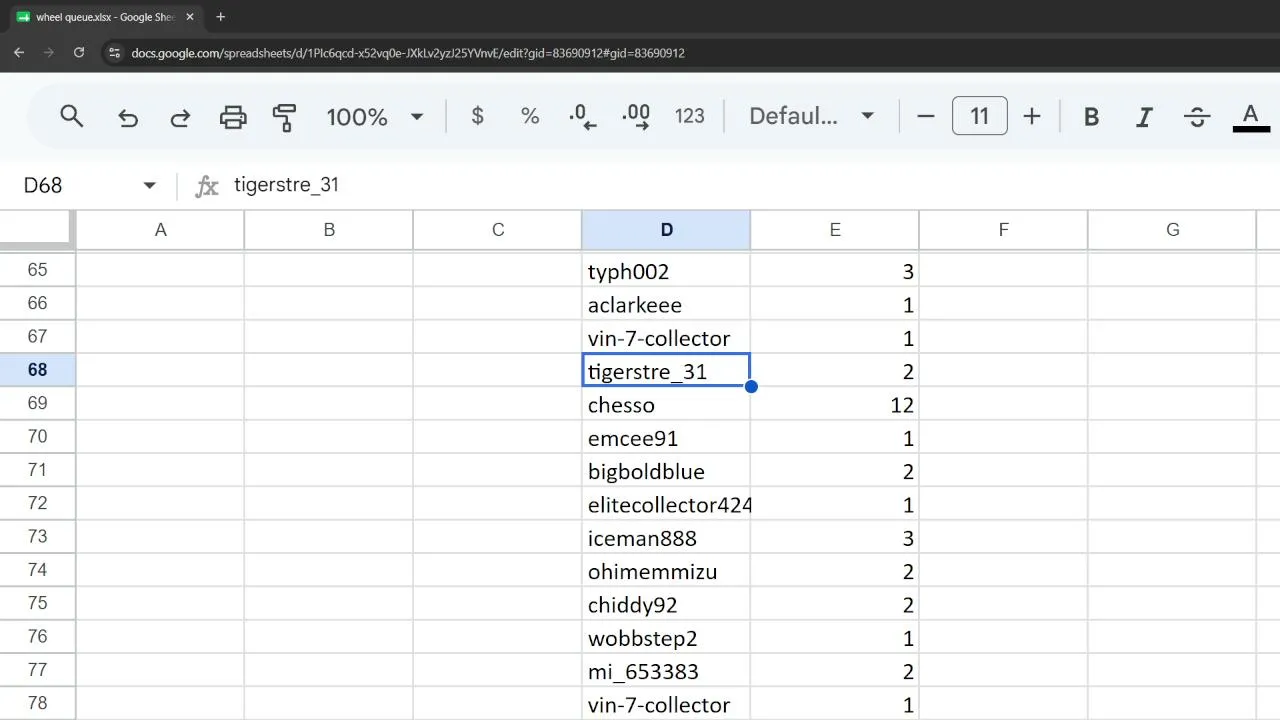Image resolution: width=1280 pixels, height=720 pixels.
Task: Open the Default font dropdown
Action: coord(812,116)
